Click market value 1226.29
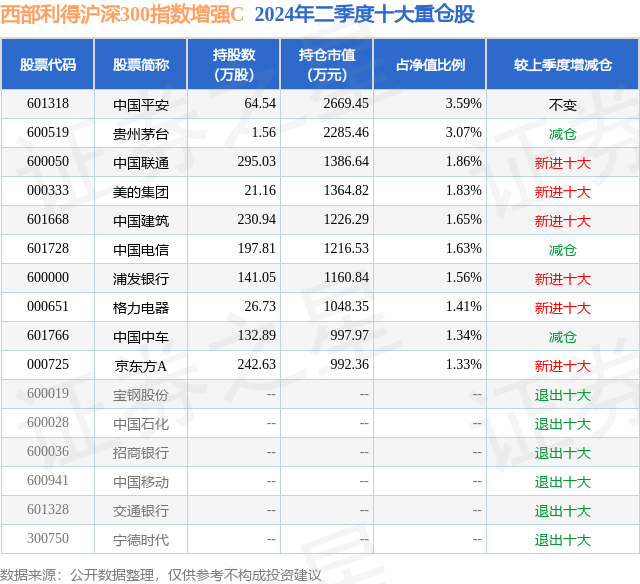The width and height of the screenshot is (640, 584). pos(346,220)
